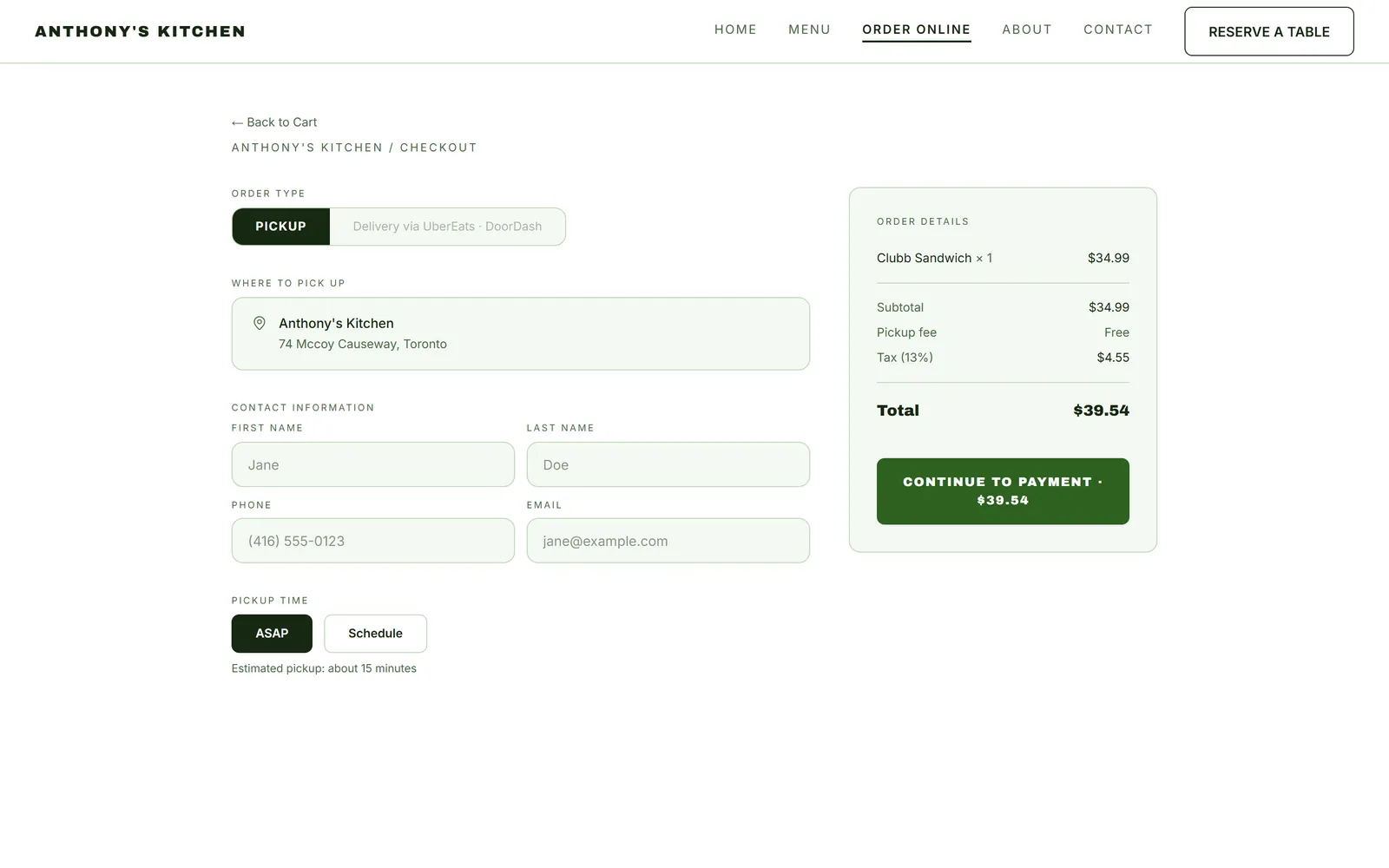Click the ANTHONY'S KITCHEN / CHECKOUT breadcrumb
This screenshot has width=1389, height=868.
(354, 148)
